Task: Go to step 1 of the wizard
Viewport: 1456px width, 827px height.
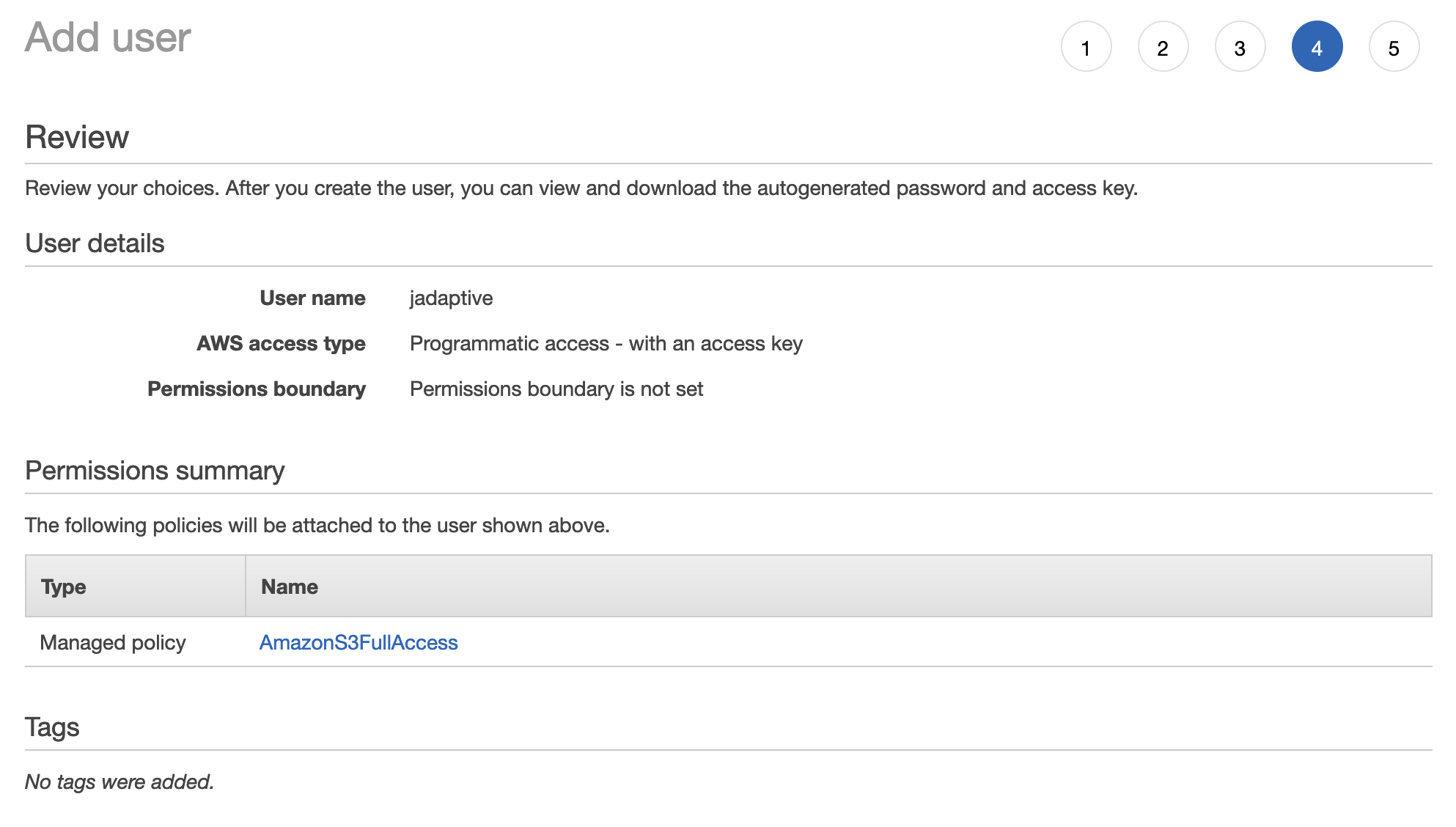Action: (1086, 47)
